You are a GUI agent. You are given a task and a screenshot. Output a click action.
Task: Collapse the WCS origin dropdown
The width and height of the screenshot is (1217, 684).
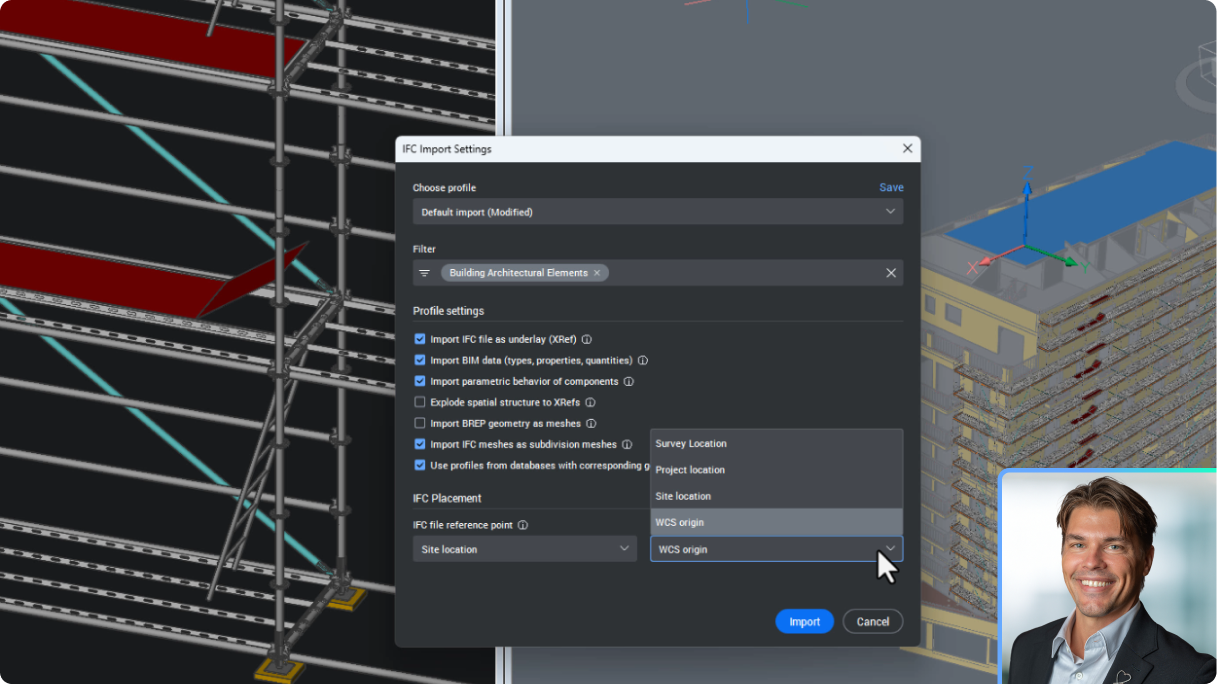click(889, 548)
